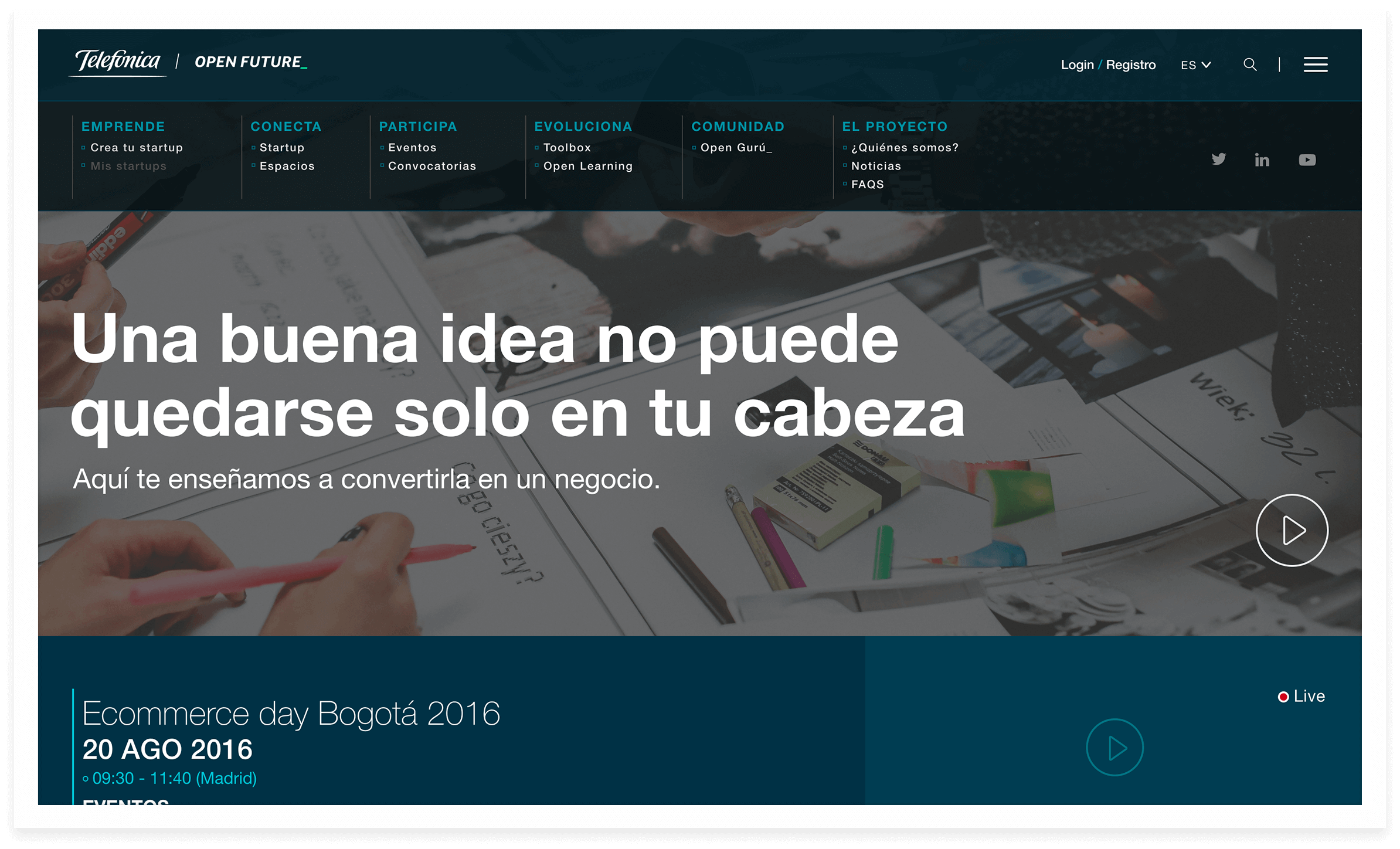Screen dimensions: 1400x849
Task: Play the hero banner video
Action: pos(1292,530)
